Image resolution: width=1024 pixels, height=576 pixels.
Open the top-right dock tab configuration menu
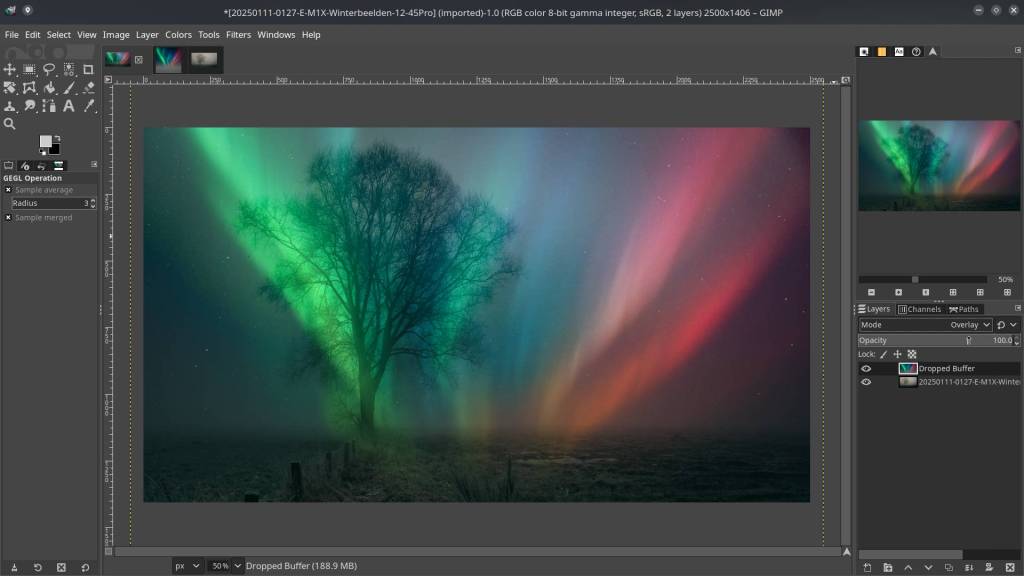coord(1017,50)
